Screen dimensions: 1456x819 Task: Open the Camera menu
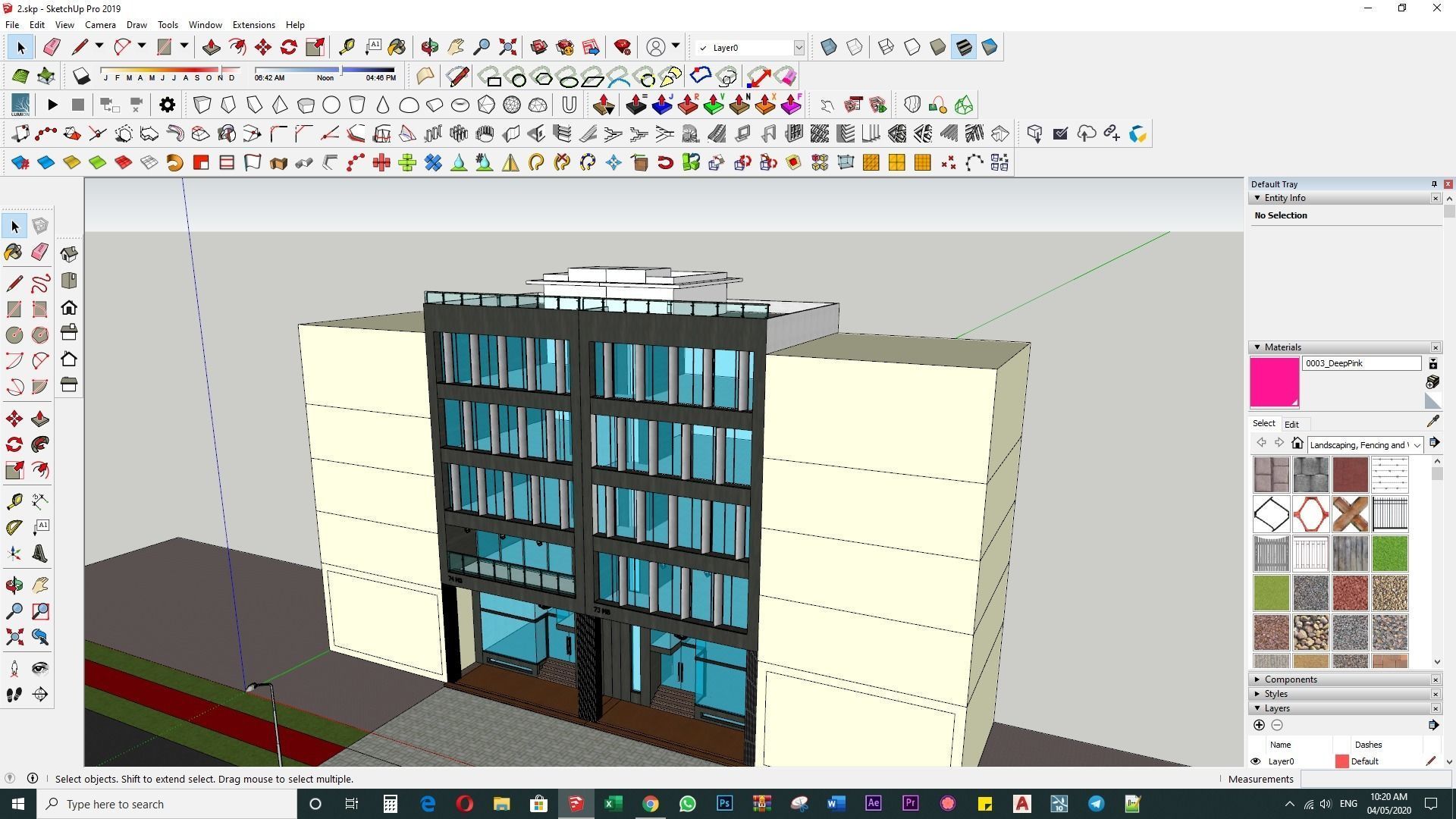tap(100, 25)
